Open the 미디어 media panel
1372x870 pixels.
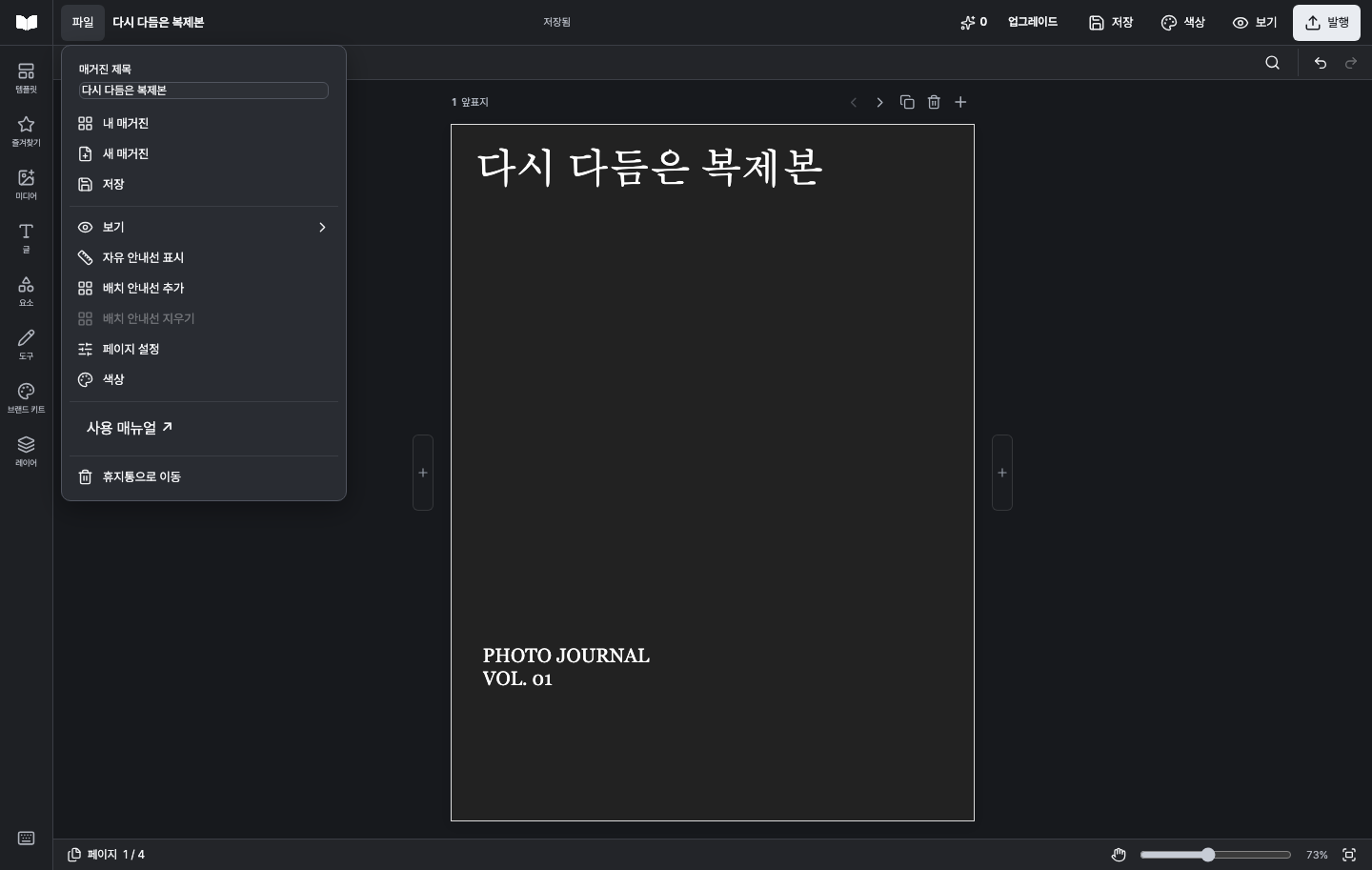(26, 184)
